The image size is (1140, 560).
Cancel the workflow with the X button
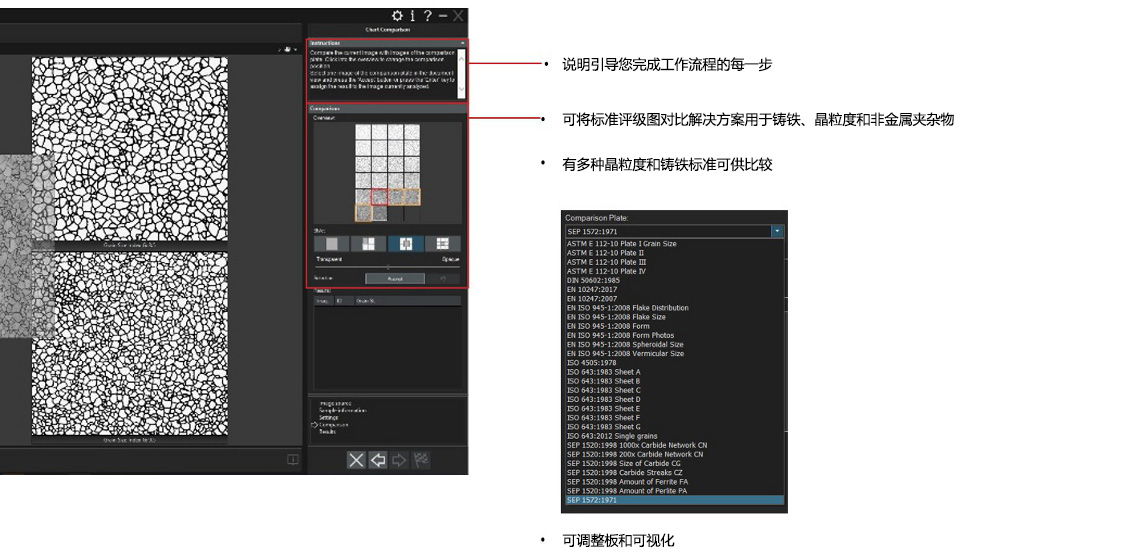pyautogui.click(x=356, y=460)
